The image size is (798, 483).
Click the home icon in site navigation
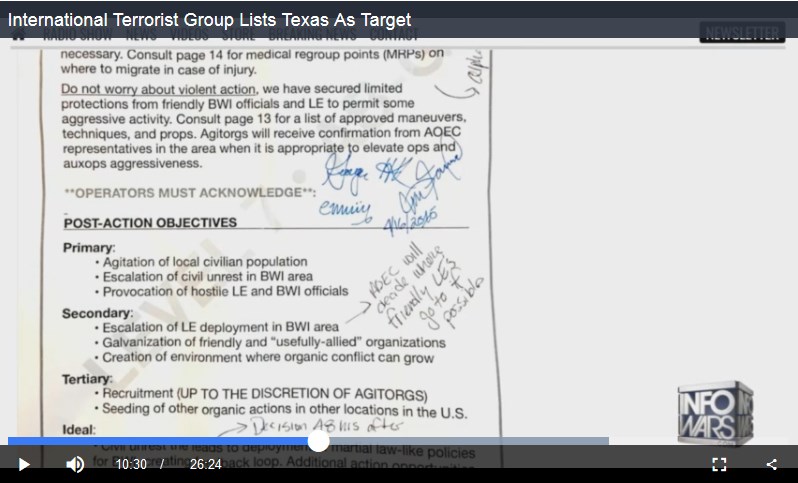[19, 35]
